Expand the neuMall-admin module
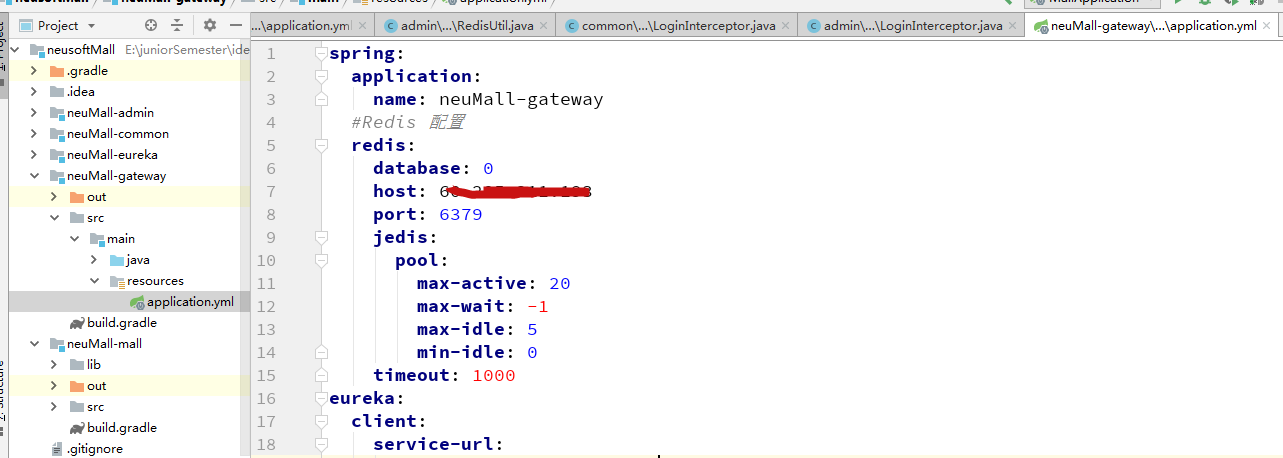The width and height of the screenshot is (1283, 458). (x=35, y=113)
